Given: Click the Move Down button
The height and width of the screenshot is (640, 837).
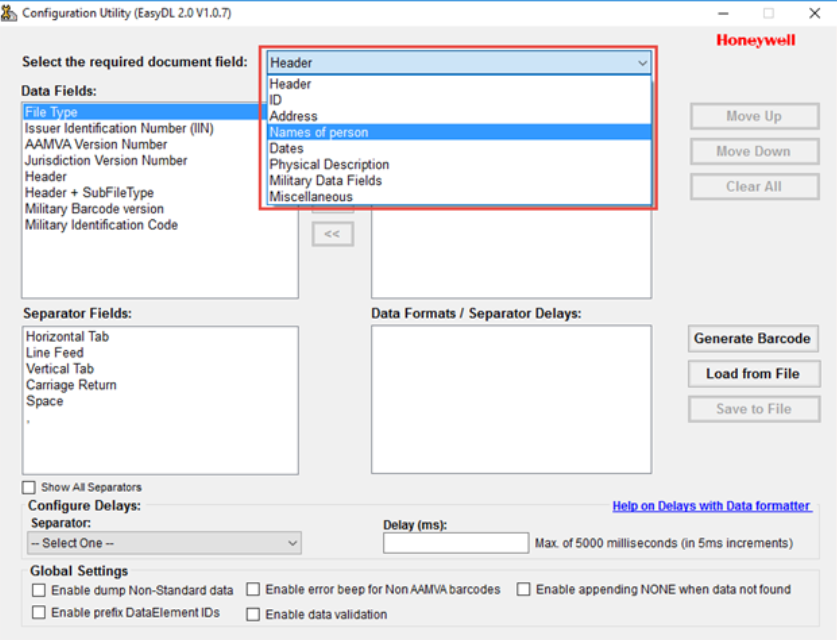Looking at the screenshot, I should 754,152.
